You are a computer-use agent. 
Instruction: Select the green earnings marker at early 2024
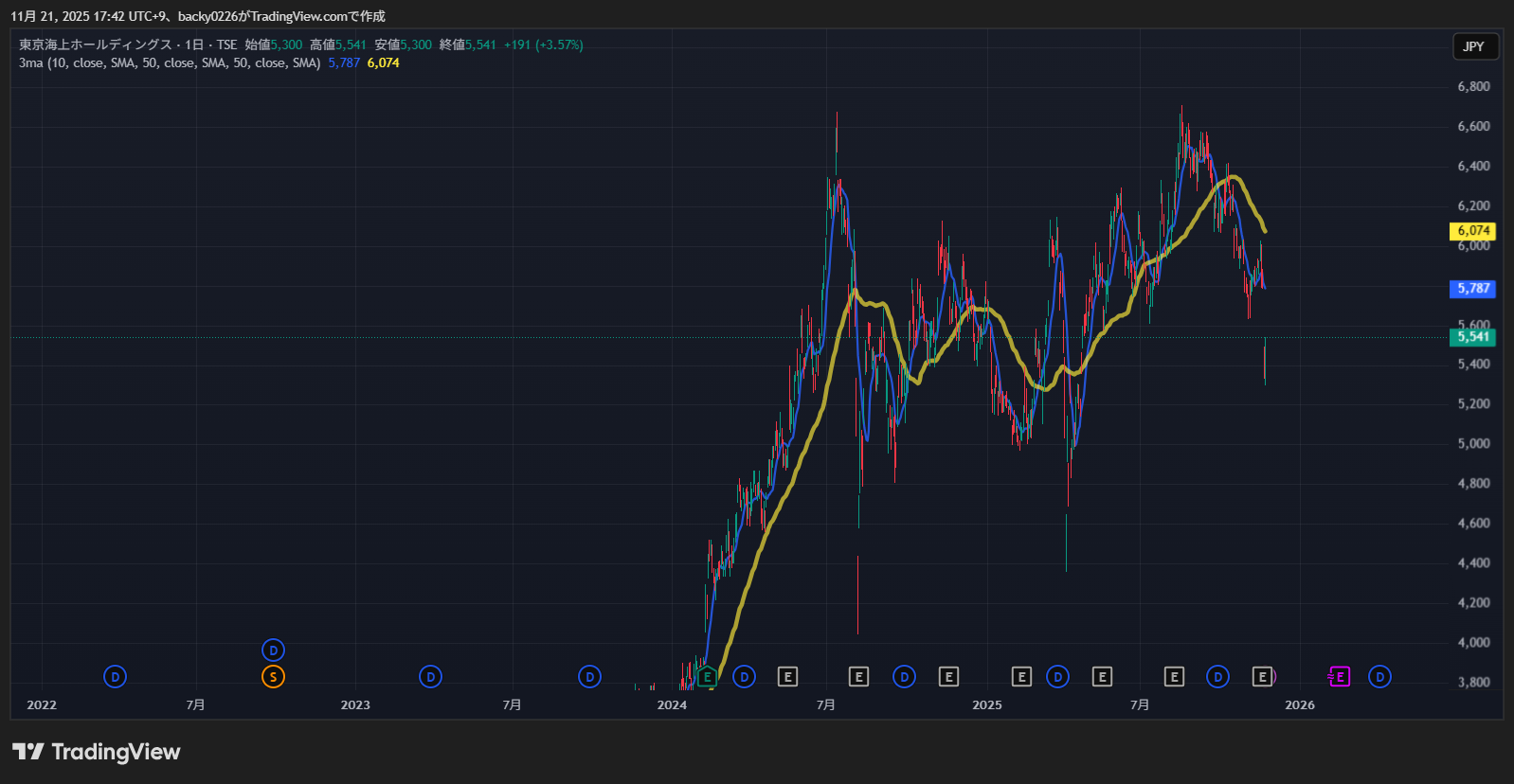click(707, 677)
